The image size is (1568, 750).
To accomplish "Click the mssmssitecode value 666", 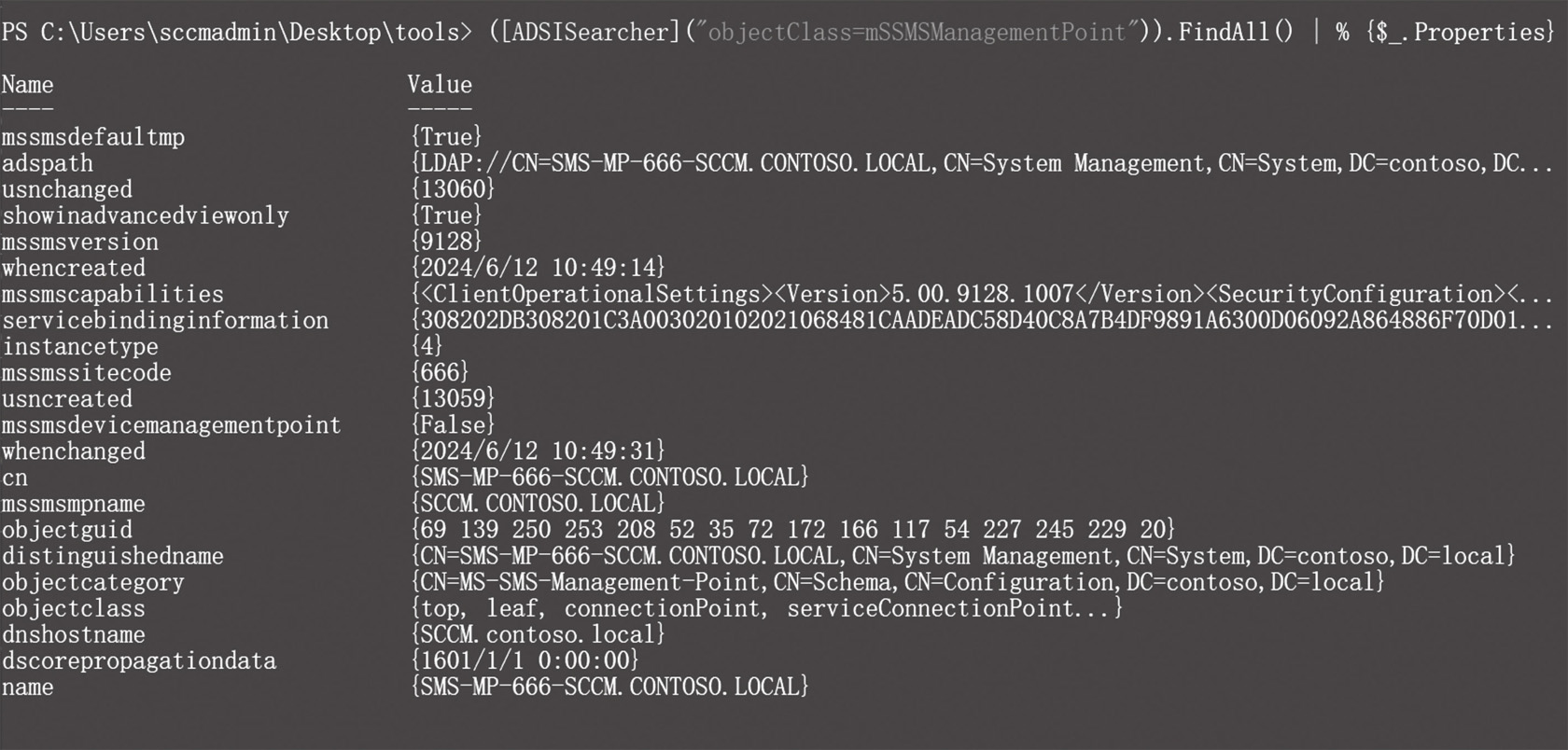I will click(440, 372).
